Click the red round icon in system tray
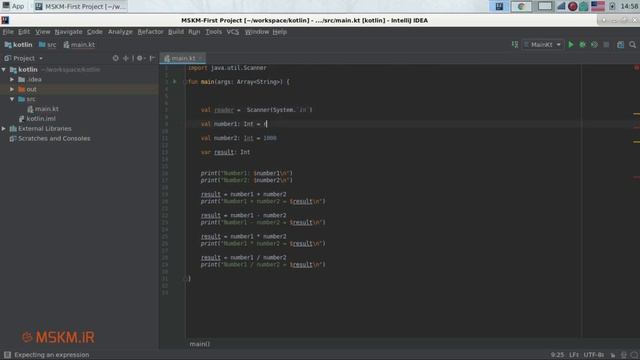Image resolution: width=640 pixels, height=360 pixels. (x=573, y=6)
